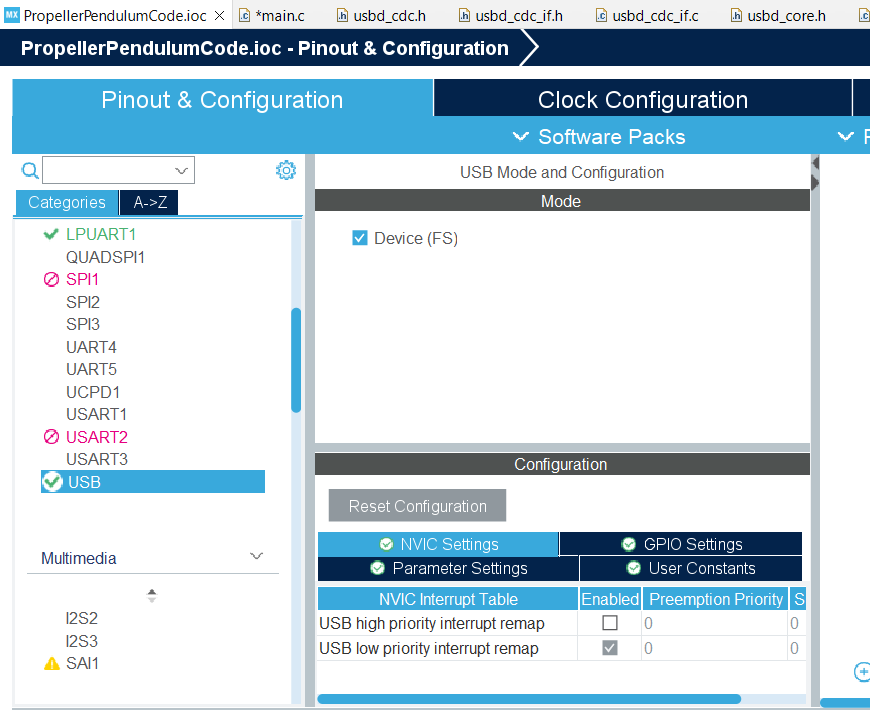This screenshot has height=717, width=870.
Task: Switch to the Clock Configuration tab
Action: tap(642, 99)
